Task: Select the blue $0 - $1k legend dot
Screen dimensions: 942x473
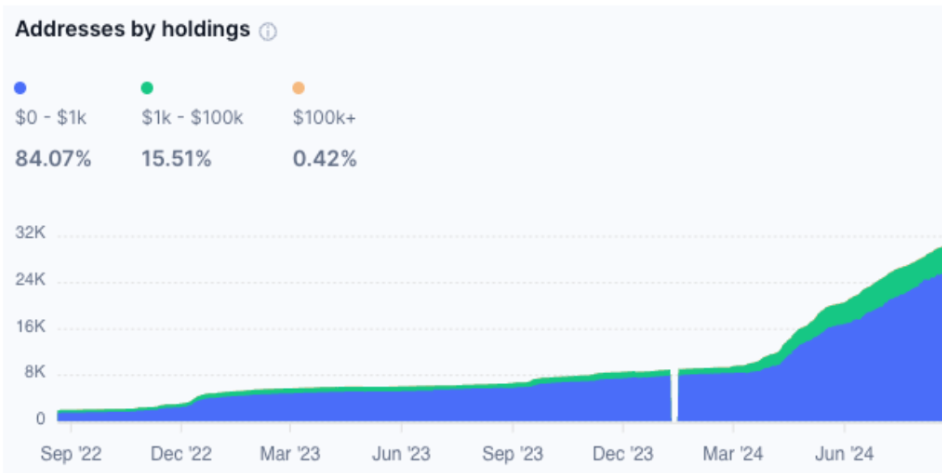Action: pos(20,88)
